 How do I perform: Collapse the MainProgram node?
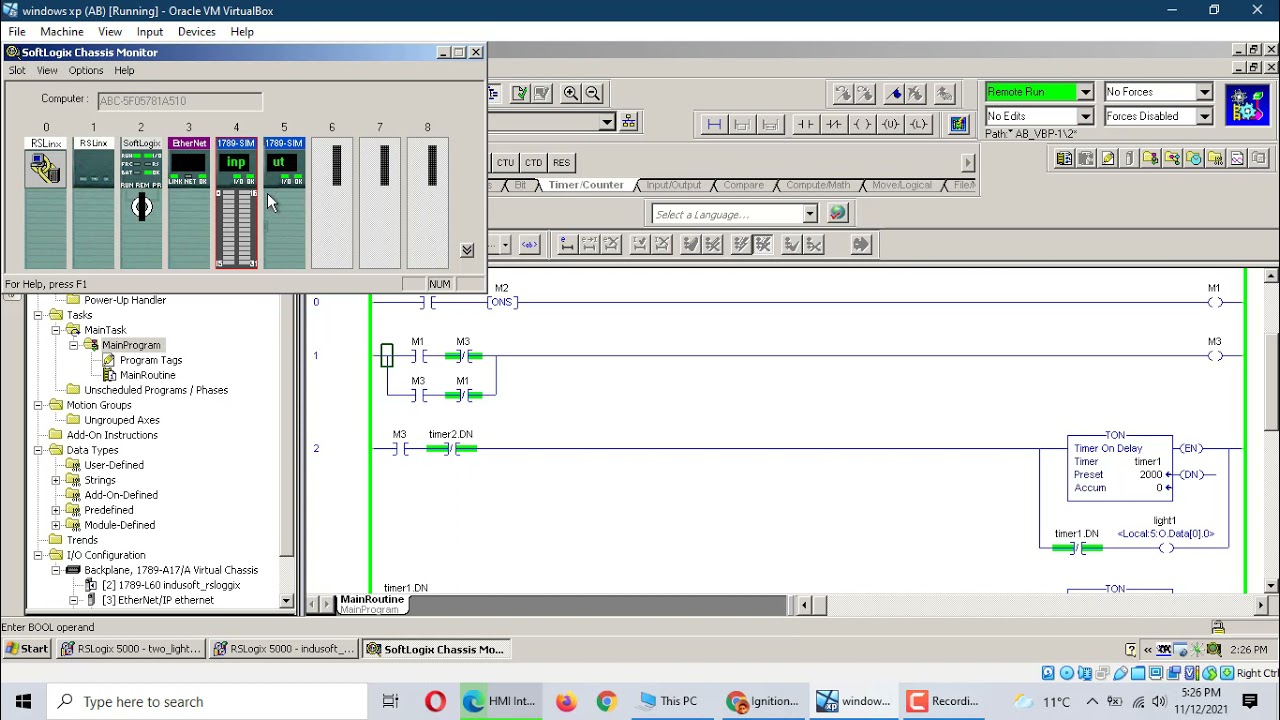74,345
